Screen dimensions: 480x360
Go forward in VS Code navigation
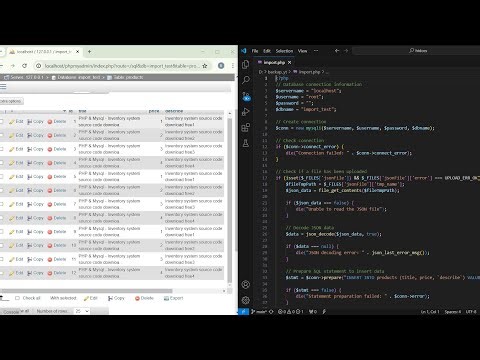[x=346, y=51]
